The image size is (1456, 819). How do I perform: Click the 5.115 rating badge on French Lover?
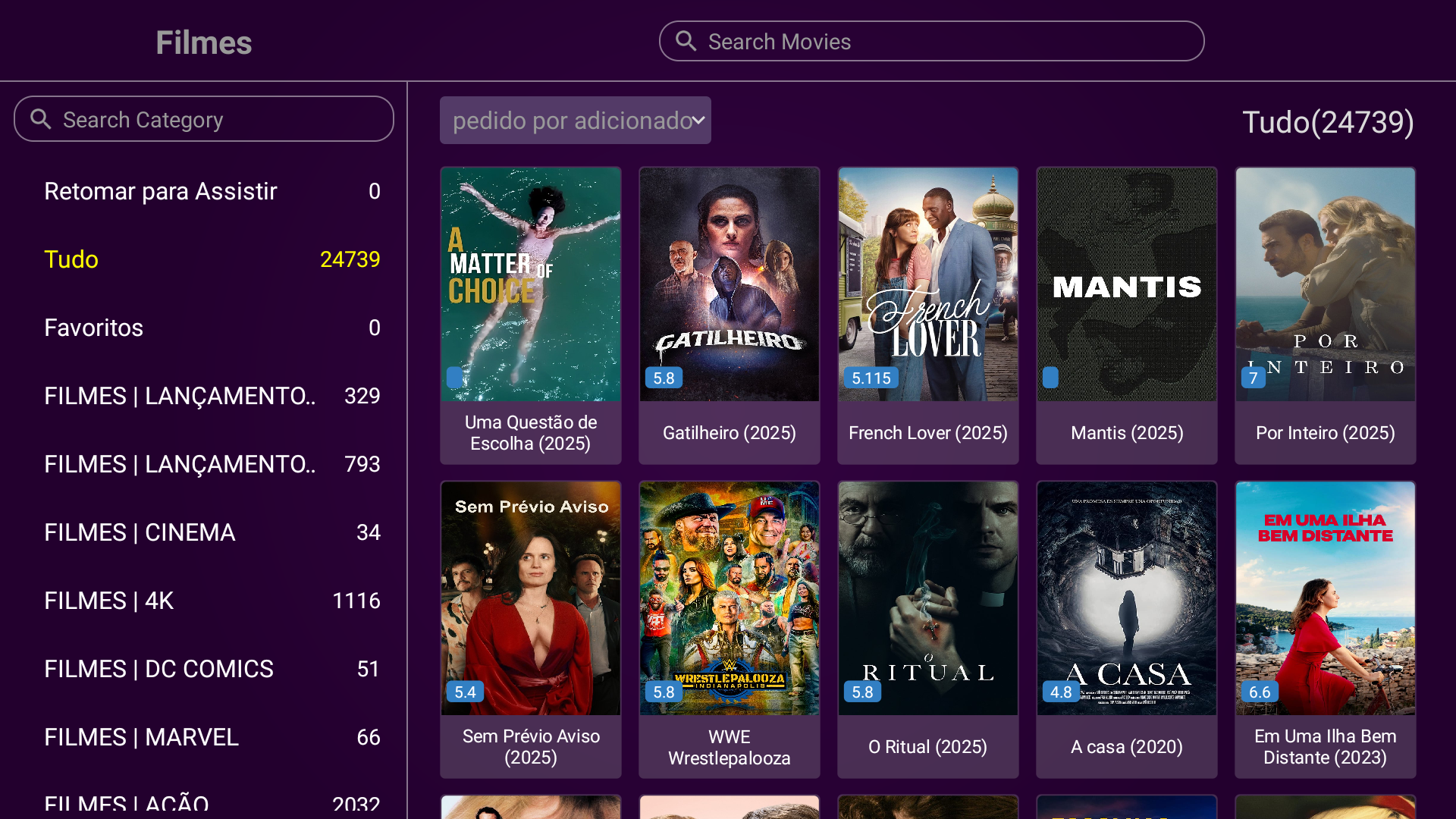[x=871, y=378]
